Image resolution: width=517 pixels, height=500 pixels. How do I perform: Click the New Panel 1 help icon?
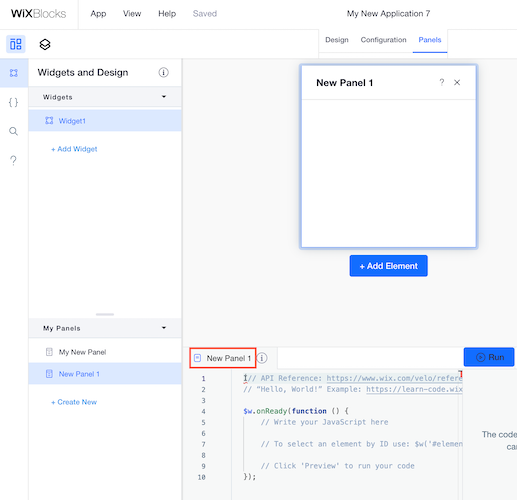pos(442,82)
